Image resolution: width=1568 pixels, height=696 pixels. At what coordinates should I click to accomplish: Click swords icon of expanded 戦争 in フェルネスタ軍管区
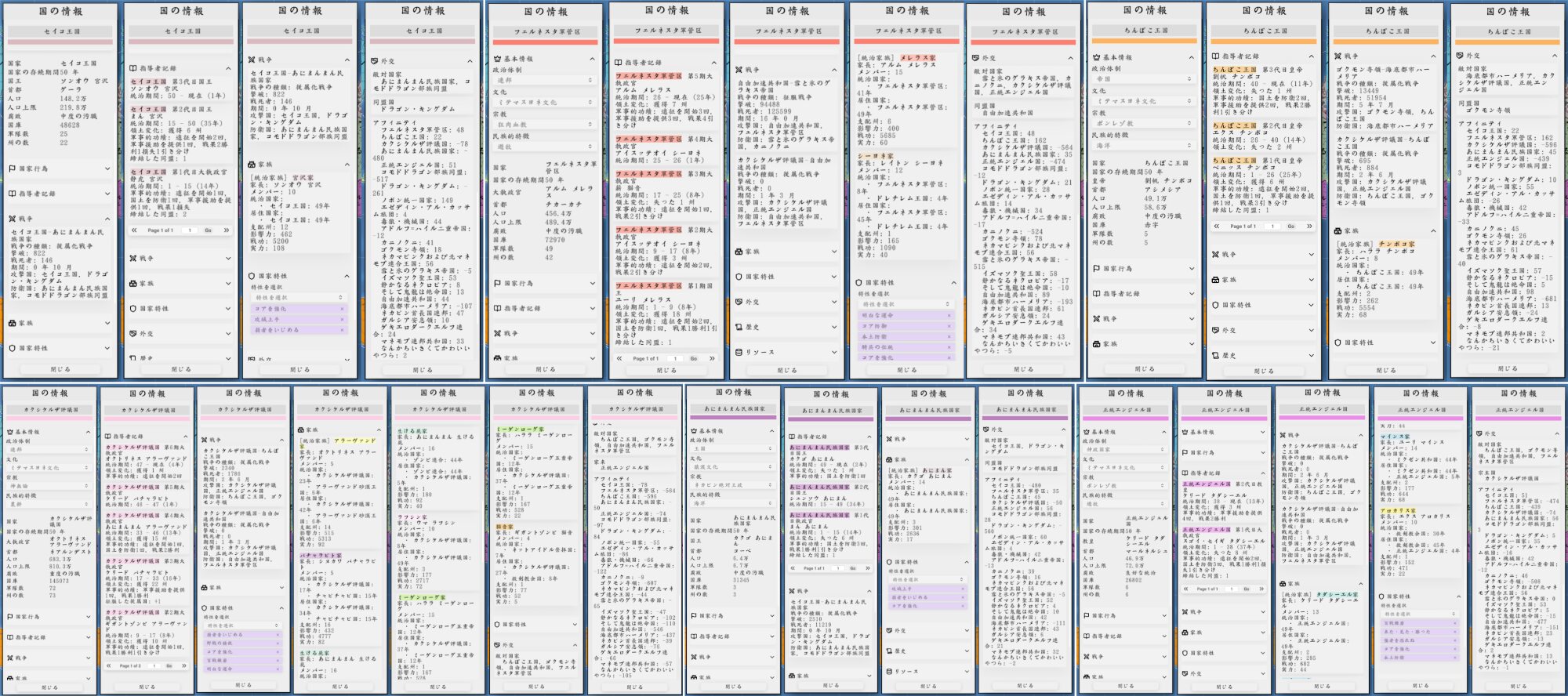(x=739, y=70)
